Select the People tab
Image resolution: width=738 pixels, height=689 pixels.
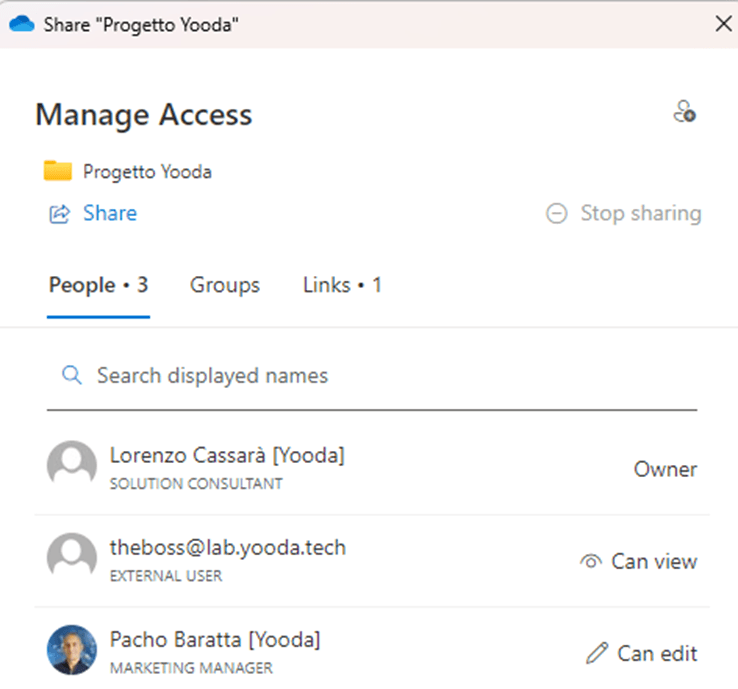click(98, 285)
